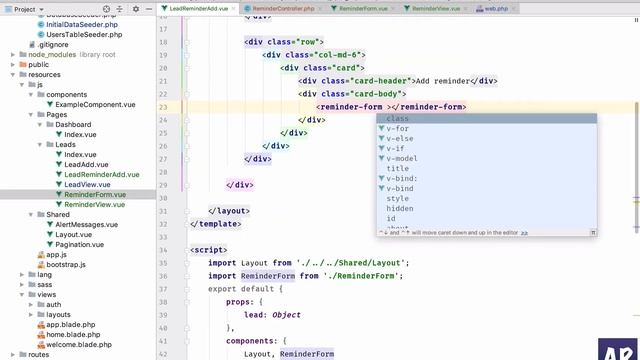Expand the routes folder
The width and height of the screenshot is (640, 360).
[13, 355]
